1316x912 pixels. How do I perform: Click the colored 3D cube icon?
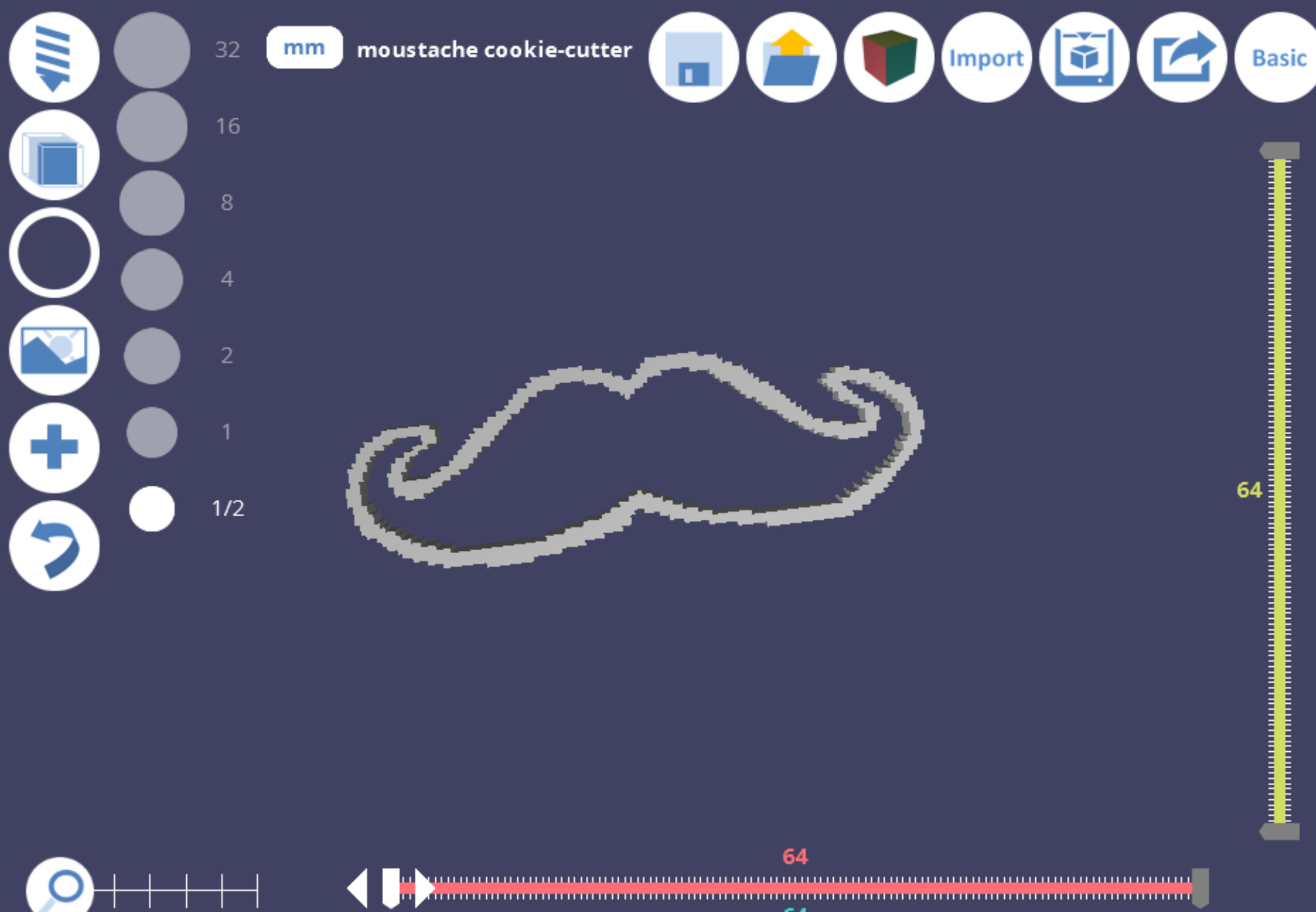(889, 57)
